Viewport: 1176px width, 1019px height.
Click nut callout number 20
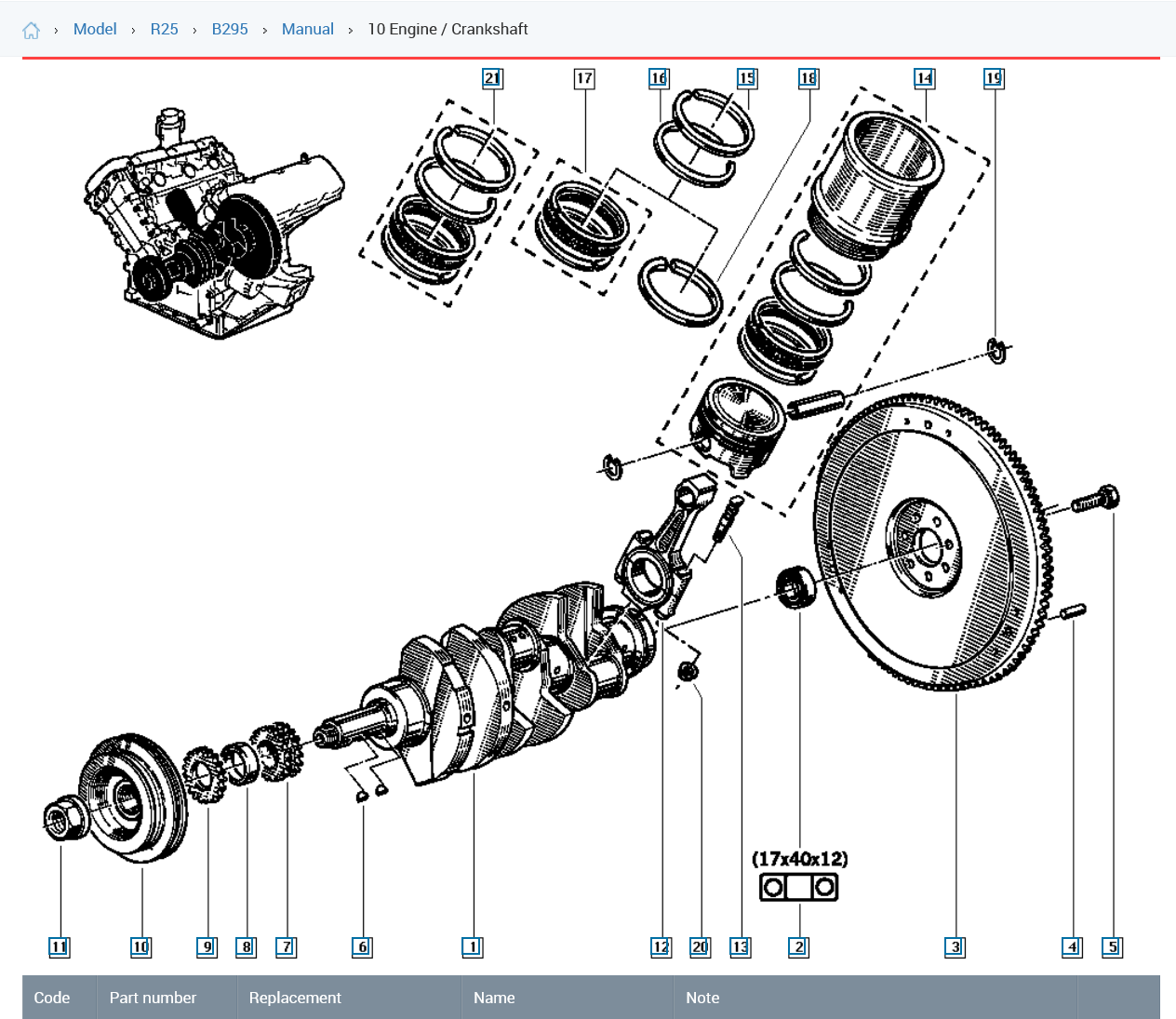pyautogui.click(x=700, y=946)
